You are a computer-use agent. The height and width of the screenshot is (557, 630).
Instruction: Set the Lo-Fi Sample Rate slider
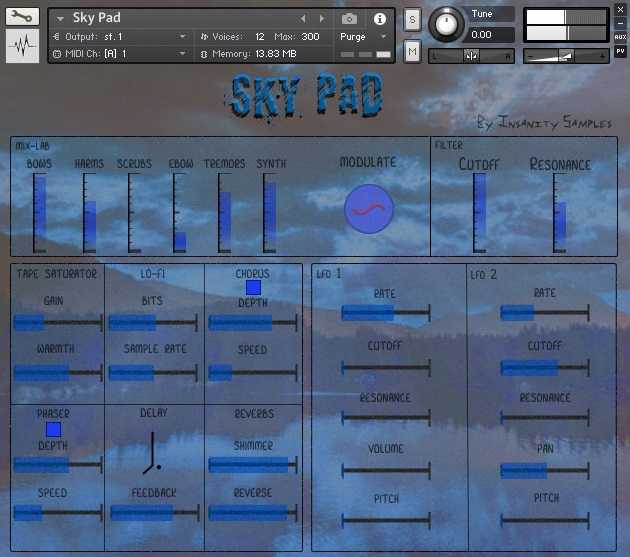[153, 373]
